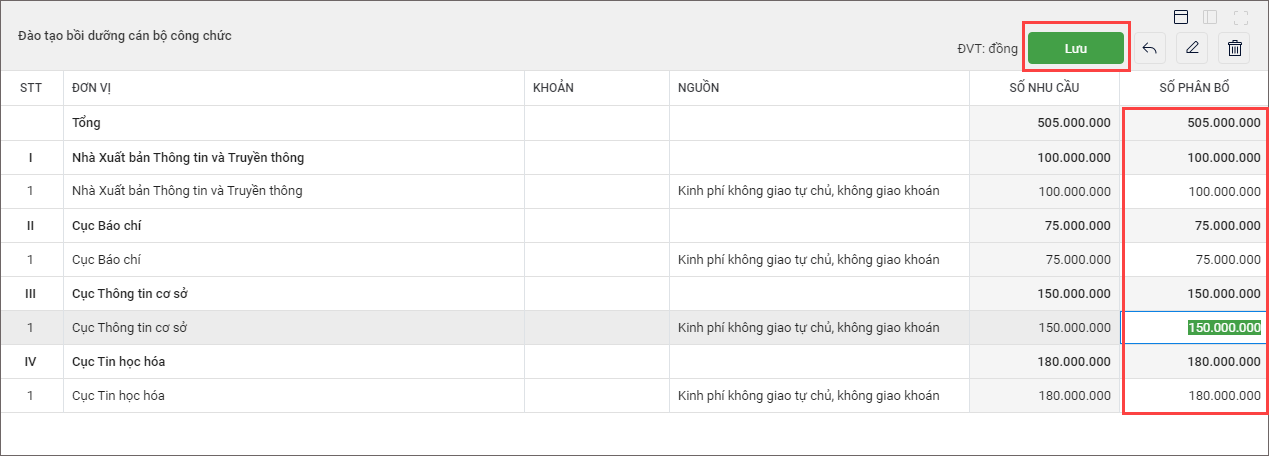
Task: Click the ĐƠN VỊ column header
Action: pos(91,88)
